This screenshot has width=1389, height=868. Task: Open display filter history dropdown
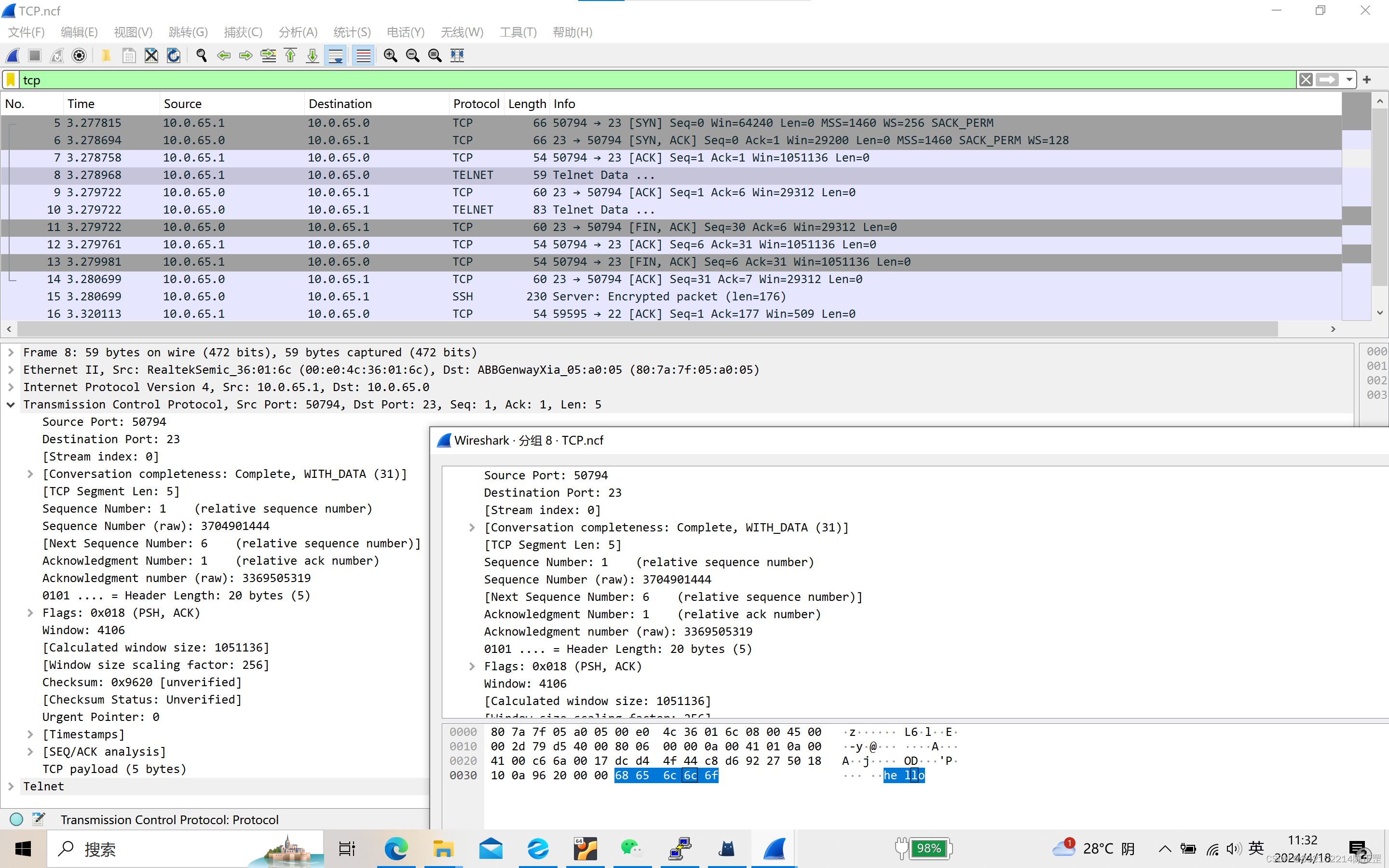[1349, 80]
